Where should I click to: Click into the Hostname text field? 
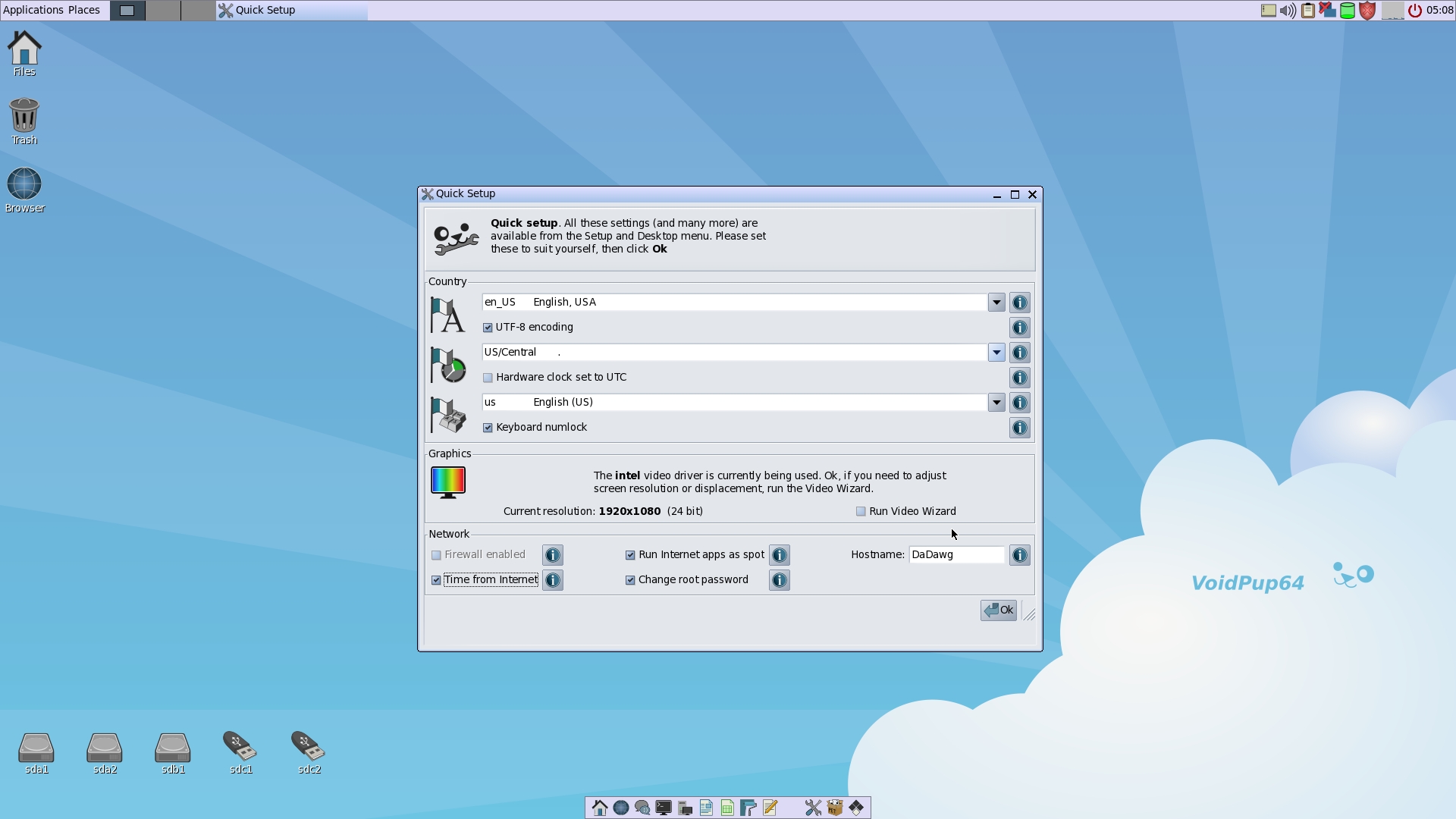[956, 555]
